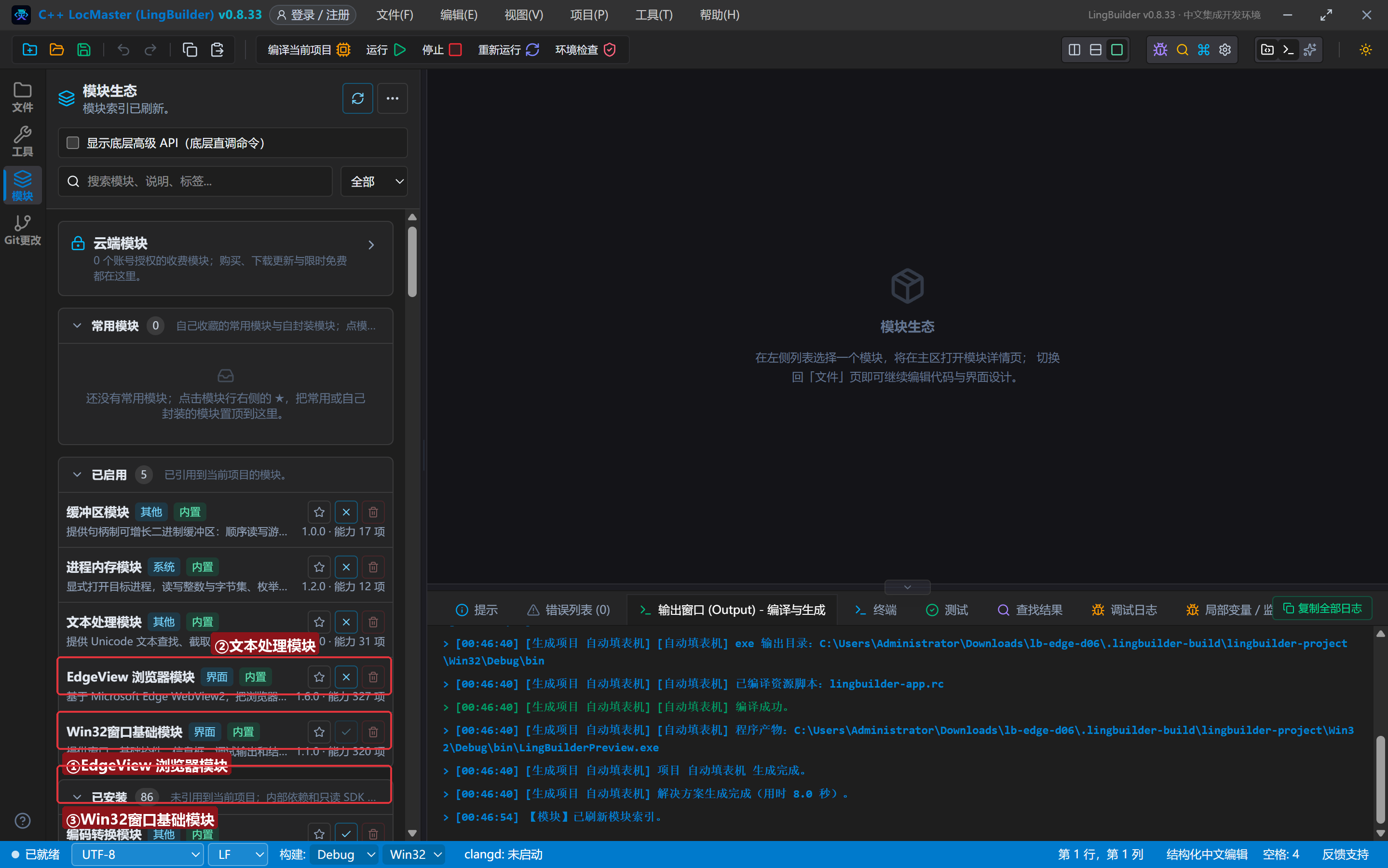The height and width of the screenshot is (868, 1388).
Task: Click the open folder toolbar icon
Action: tap(57, 50)
